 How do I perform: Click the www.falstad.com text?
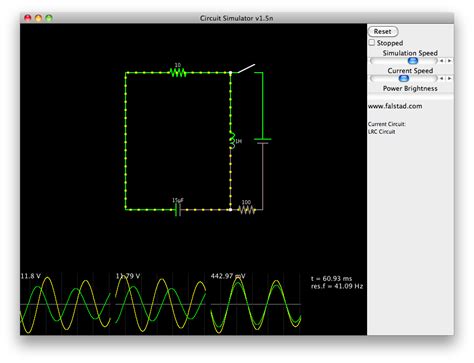point(395,106)
